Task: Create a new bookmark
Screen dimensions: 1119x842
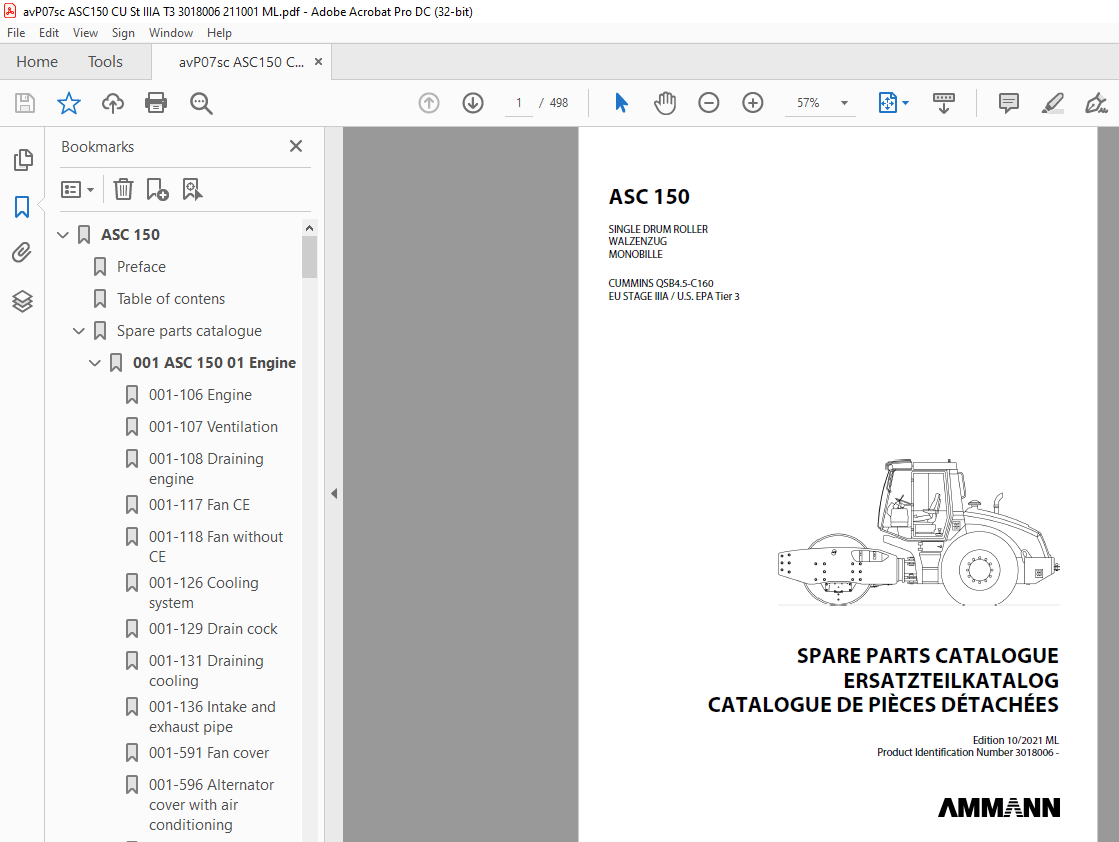Action: [x=156, y=189]
